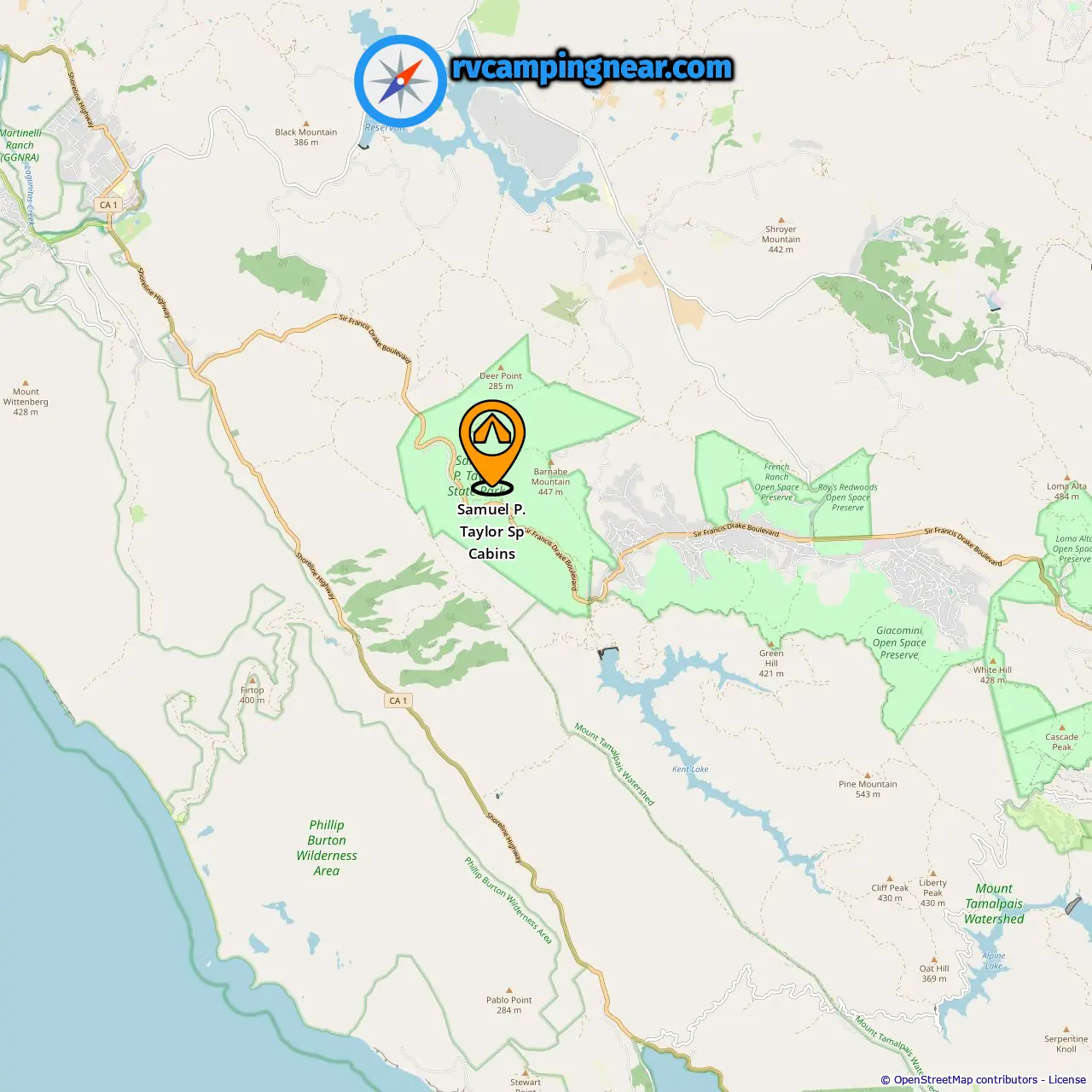Select the Samuel P. Taylor Sp Cabins label
Image resolution: width=1092 pixels, height=1092 pixels.
pos(491,531)
